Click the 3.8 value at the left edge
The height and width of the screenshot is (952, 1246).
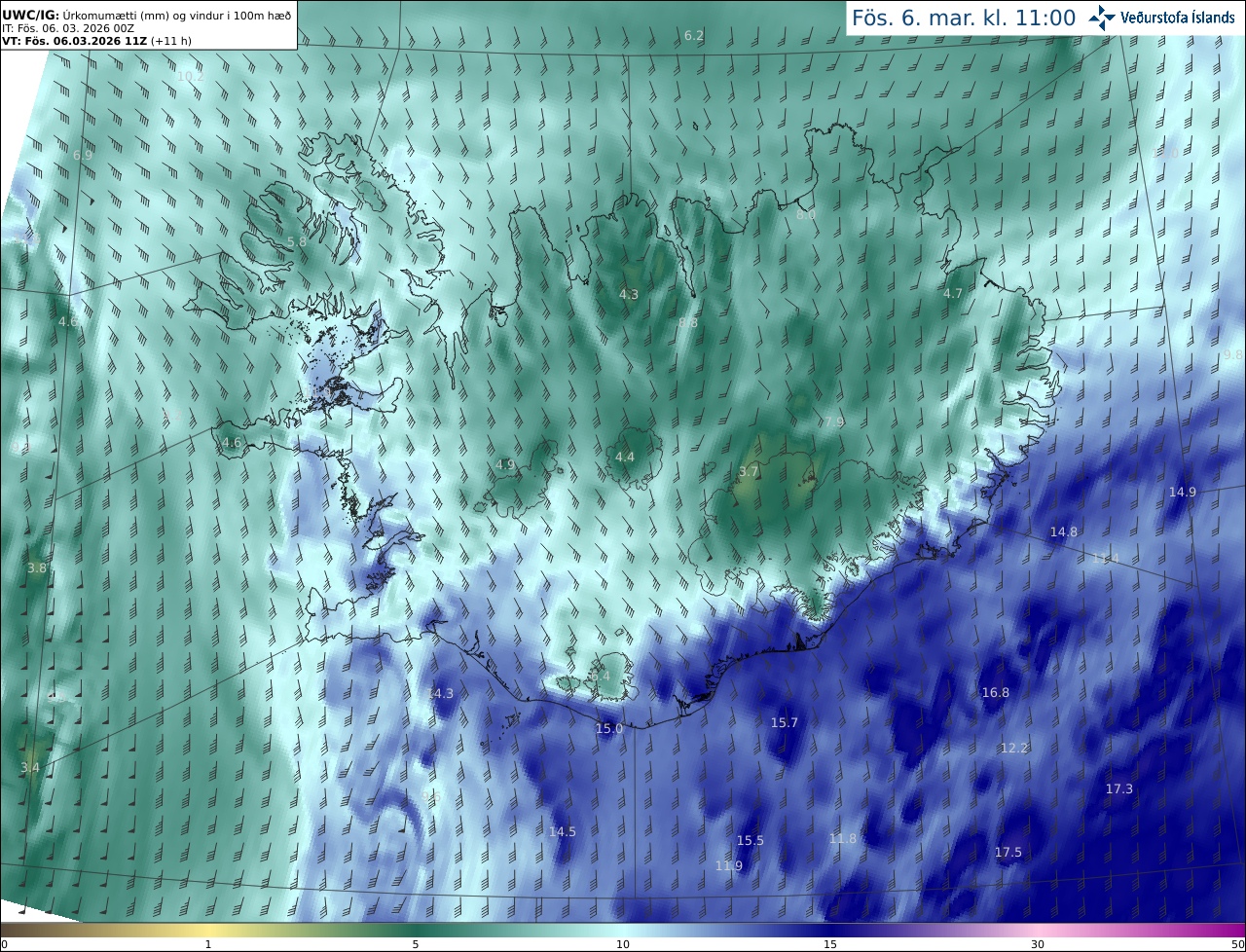tap(37, 568)
